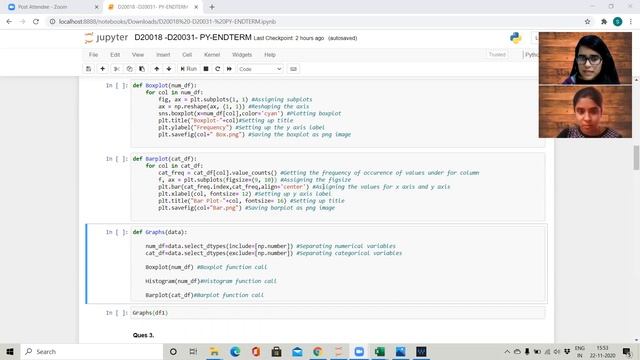Open the File menu
640x360 pixels.
pos(93,55)
